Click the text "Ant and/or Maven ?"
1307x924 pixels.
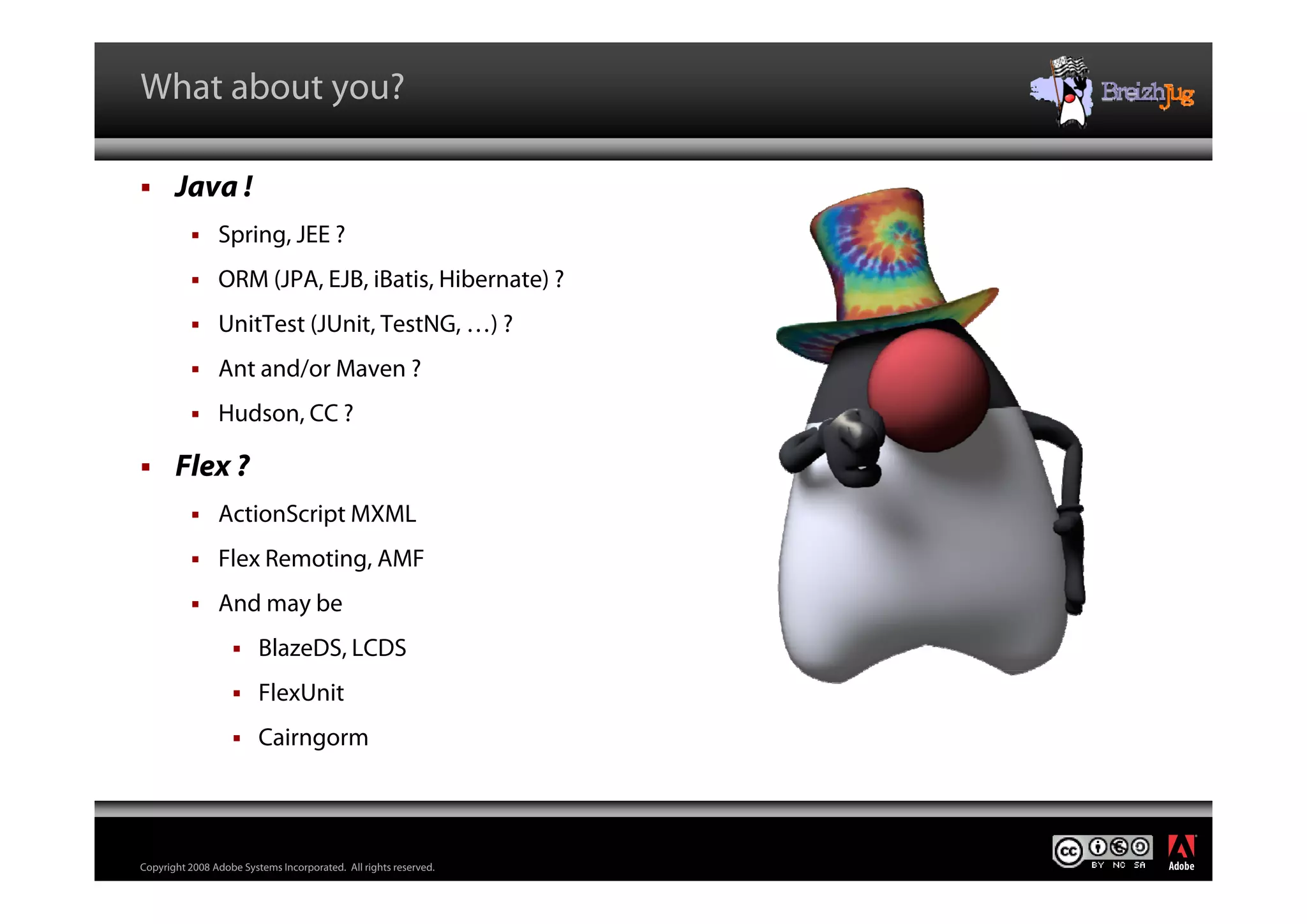click(x=319, y=369)
